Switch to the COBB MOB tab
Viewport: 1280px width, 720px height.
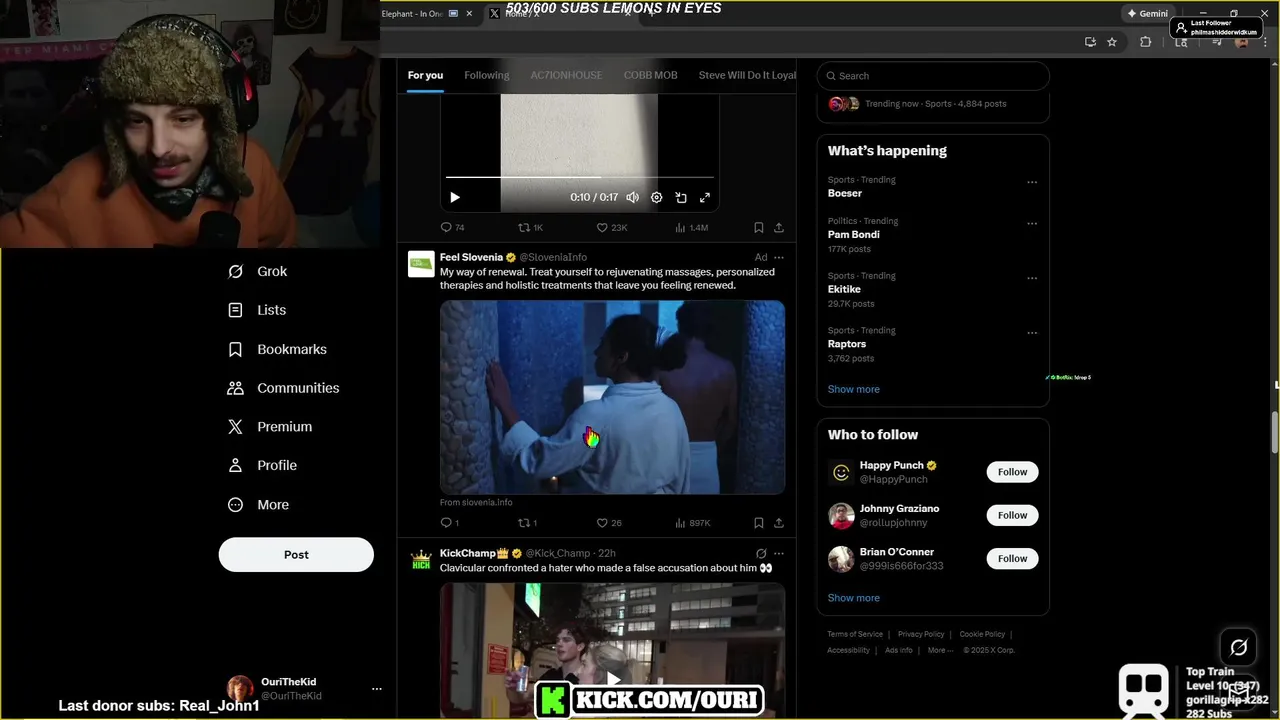pyautogui.click(x=651, y=75)
